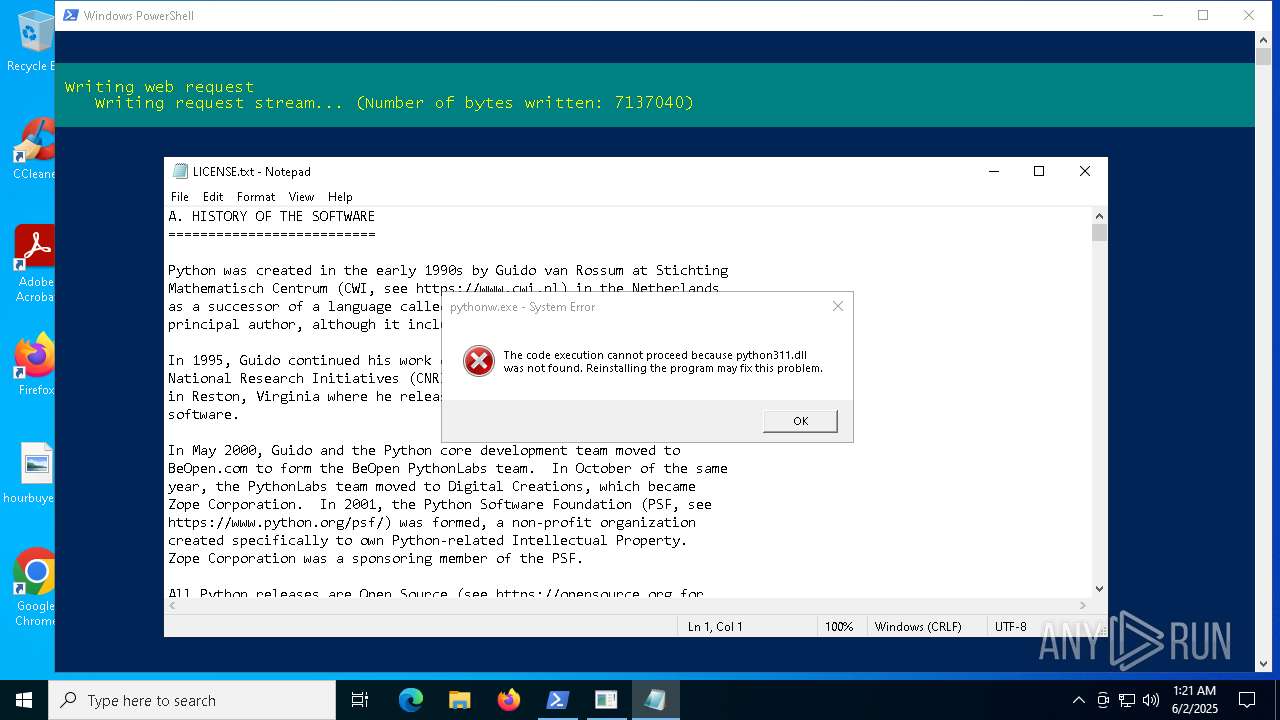1280x720 pixels.
Task: Select Google Chrome desktop shortcut
Action: (x=36, y=587)
